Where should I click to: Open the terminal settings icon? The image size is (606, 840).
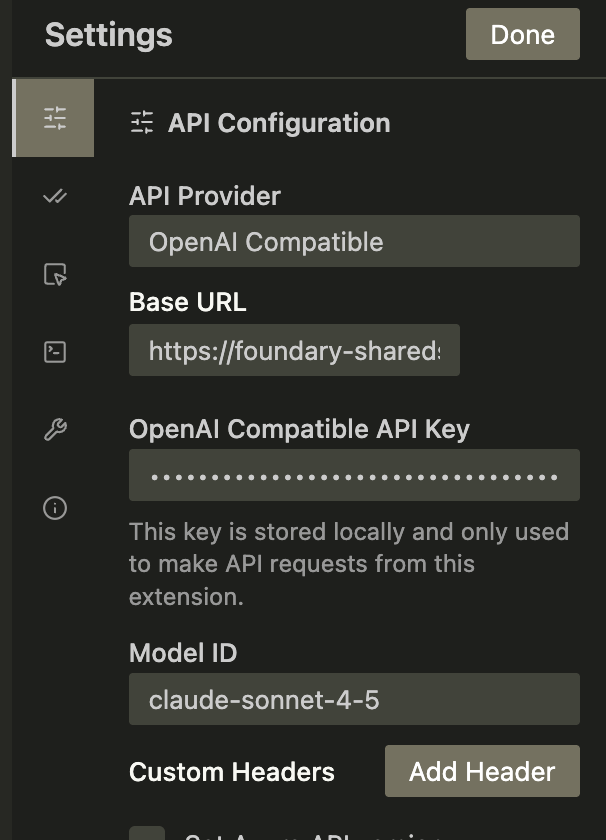[55, 351]
